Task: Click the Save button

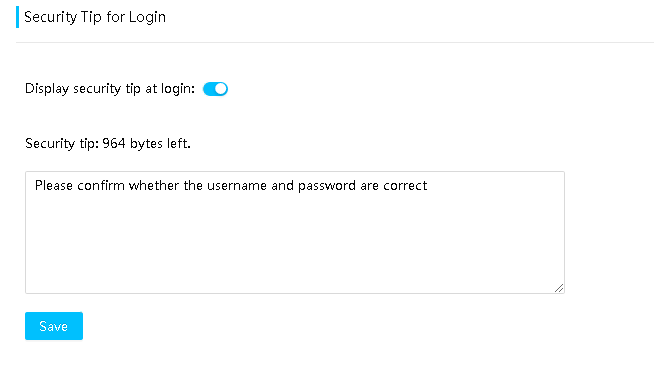Action: (x=54, y=326)
